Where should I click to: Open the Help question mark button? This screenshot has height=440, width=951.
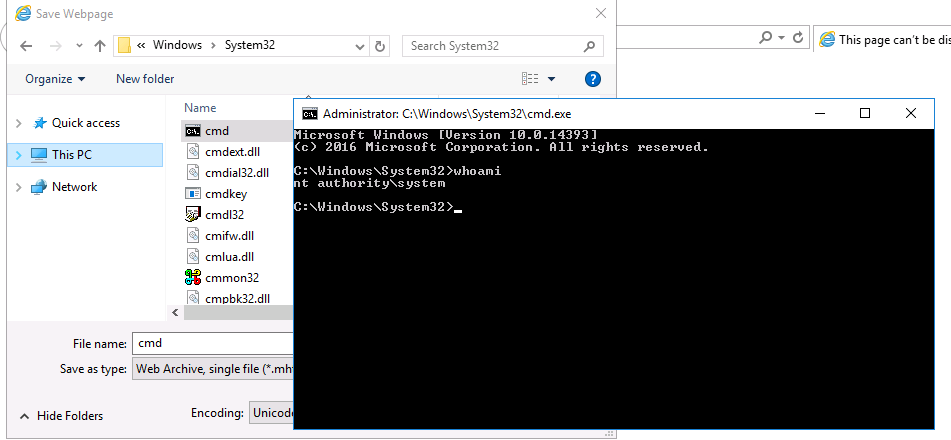(593, 79)
